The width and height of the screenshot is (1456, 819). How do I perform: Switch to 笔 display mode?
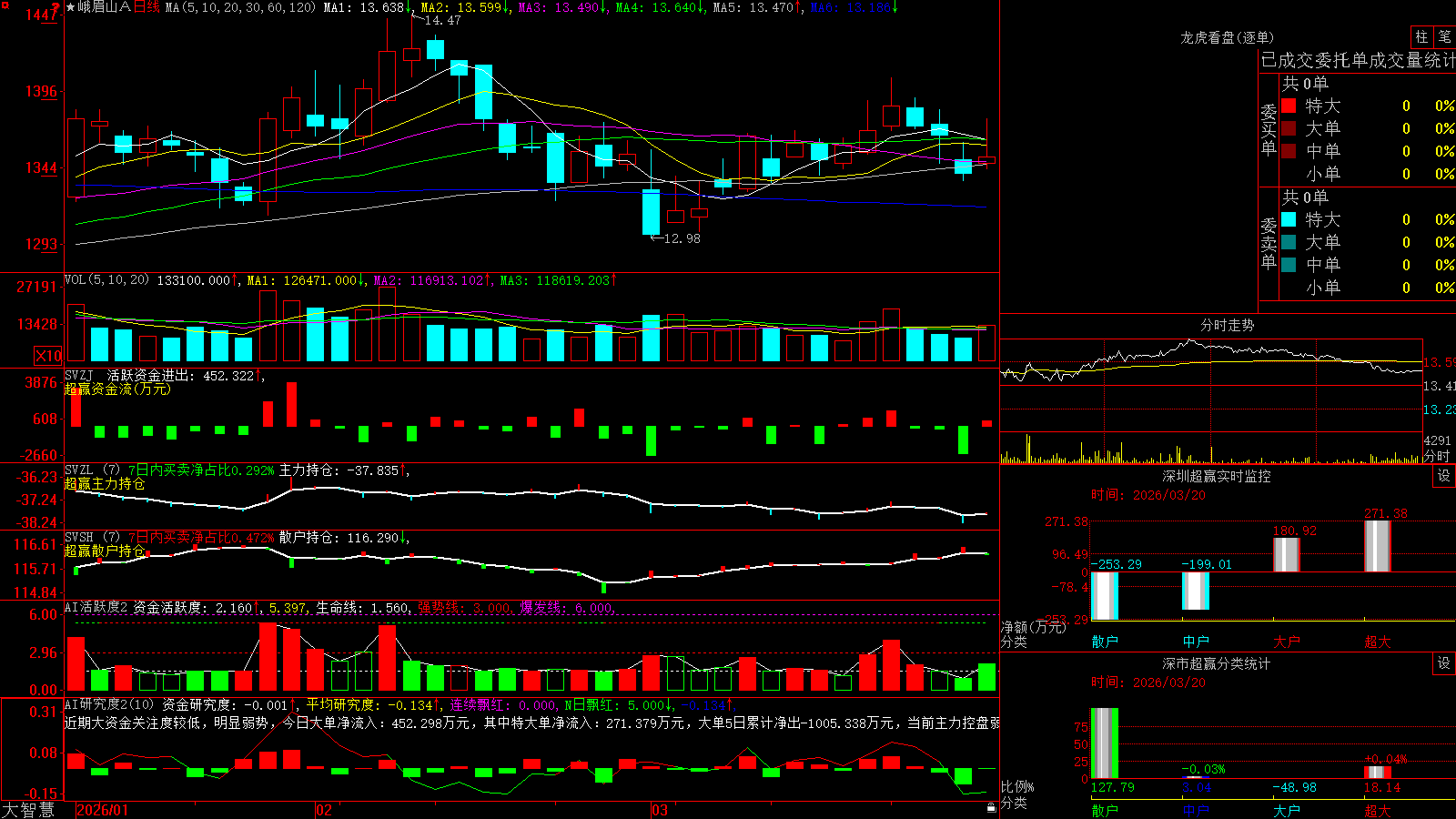coord(1445,36)
